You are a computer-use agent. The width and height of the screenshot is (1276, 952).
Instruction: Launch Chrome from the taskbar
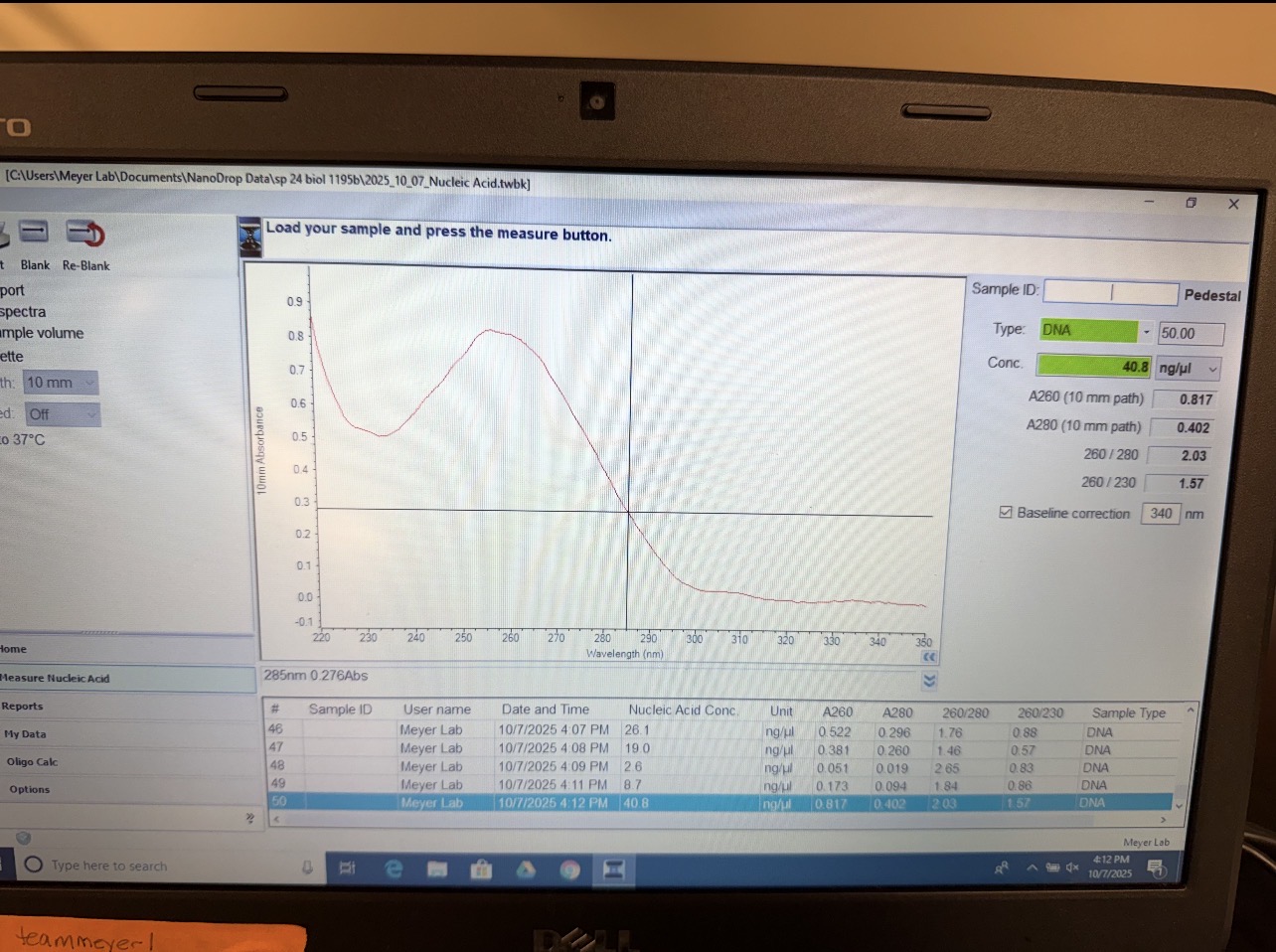[x=569, y=870]
